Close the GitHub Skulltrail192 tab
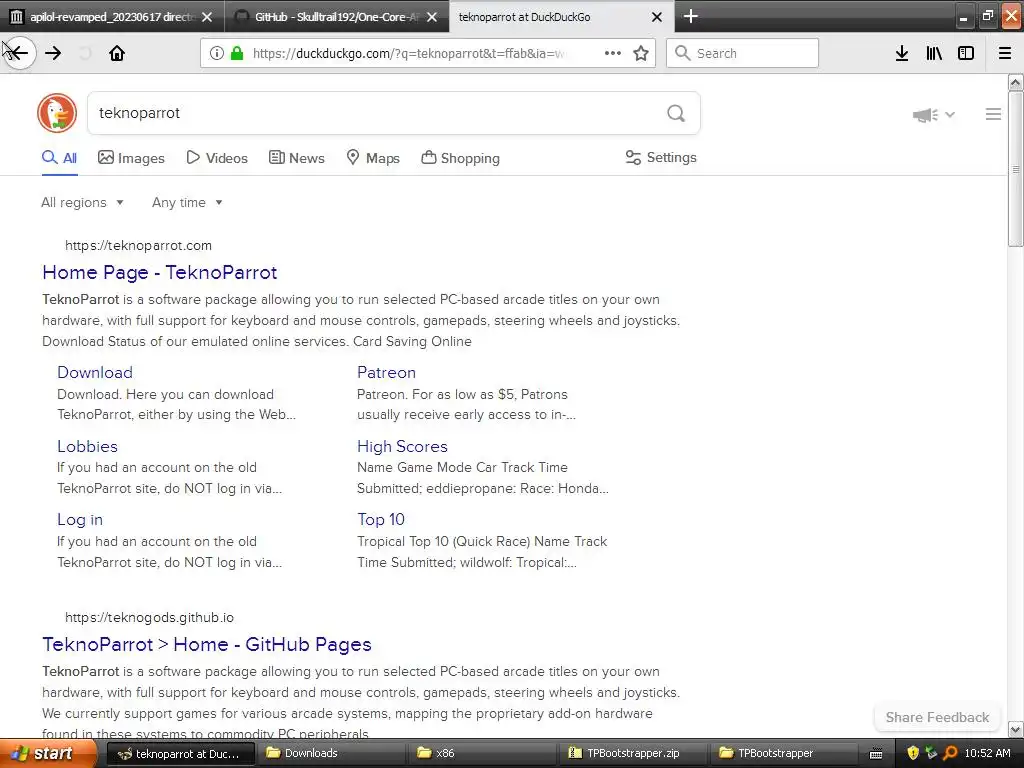 point(432,17)
